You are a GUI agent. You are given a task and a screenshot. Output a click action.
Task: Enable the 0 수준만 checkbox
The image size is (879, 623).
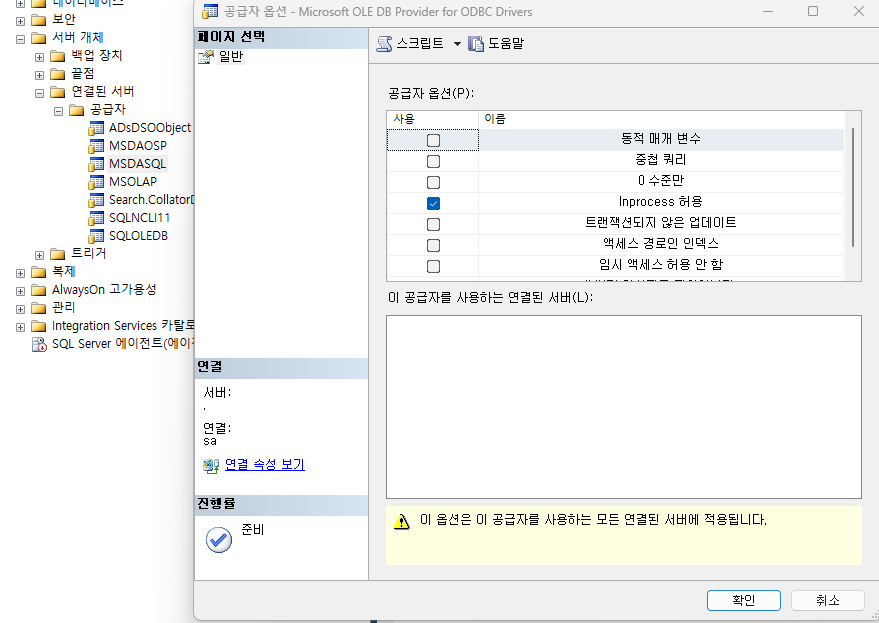[433, 182]
